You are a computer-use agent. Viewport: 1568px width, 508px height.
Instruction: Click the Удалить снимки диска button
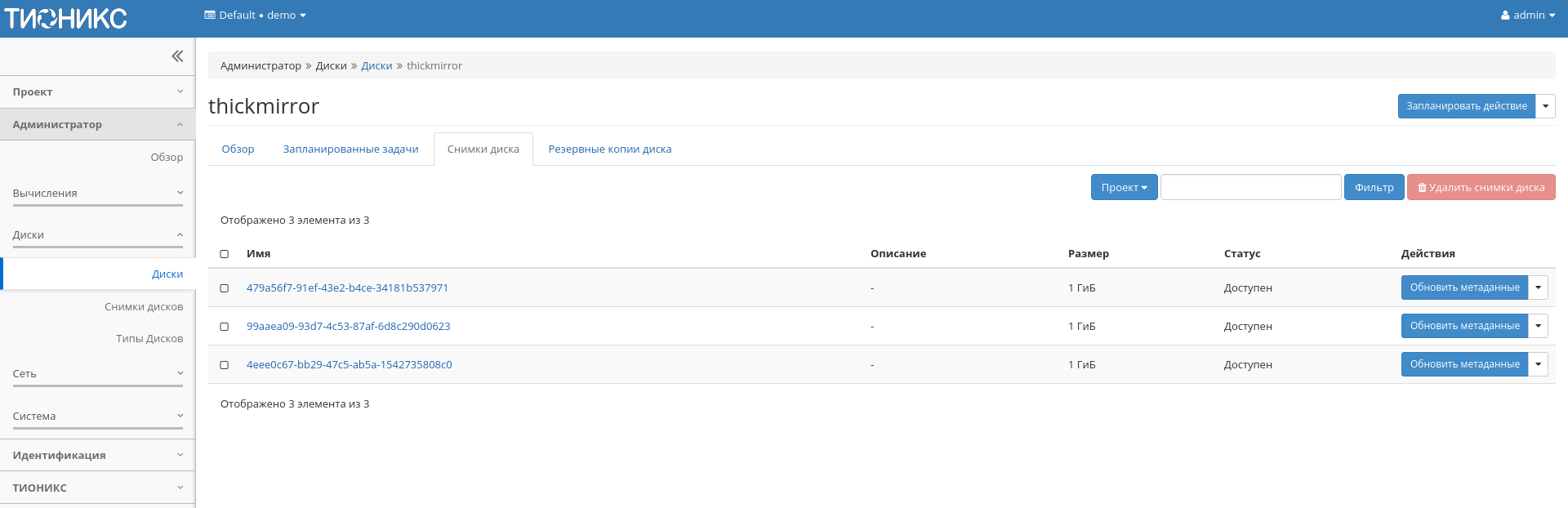pyautogui.click(x=1481, y=187)
